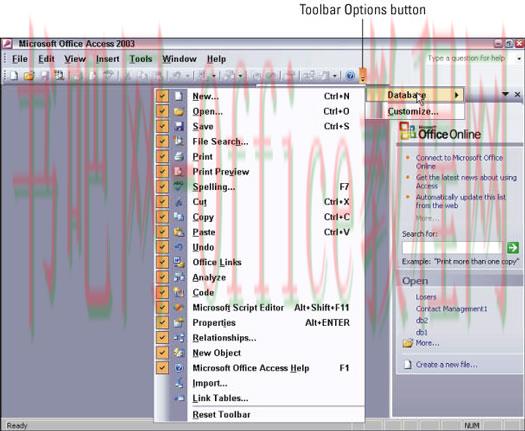Open the task pane dropdown arrow
The height and width of the screenshot is (431, 525).
(506, 94)
